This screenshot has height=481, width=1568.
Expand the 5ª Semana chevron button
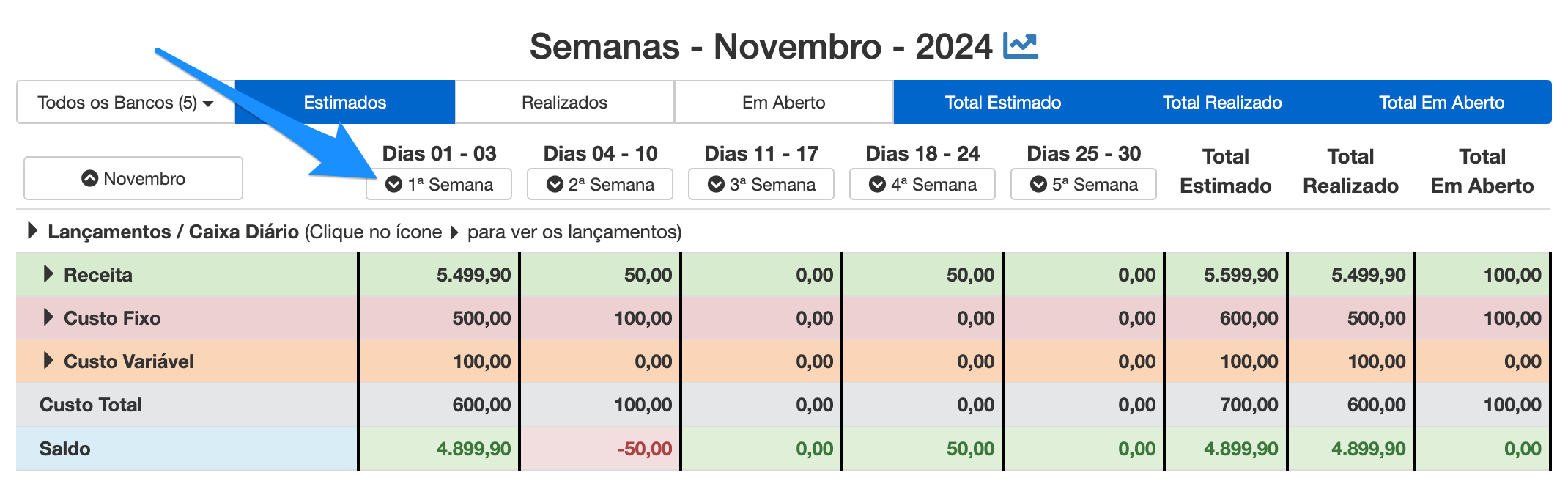tap(1084, 184)
